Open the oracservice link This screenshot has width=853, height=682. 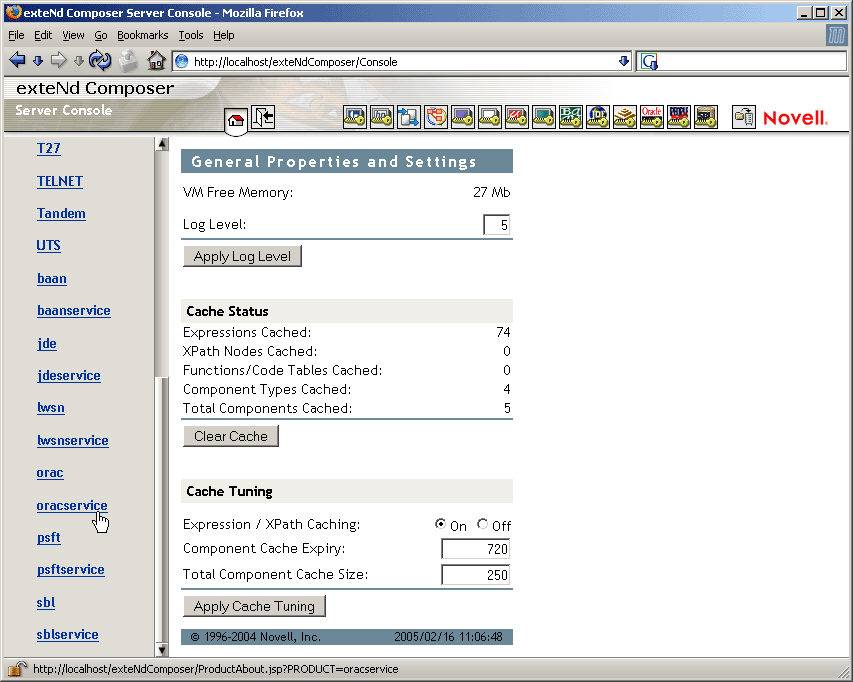[72, 505]
